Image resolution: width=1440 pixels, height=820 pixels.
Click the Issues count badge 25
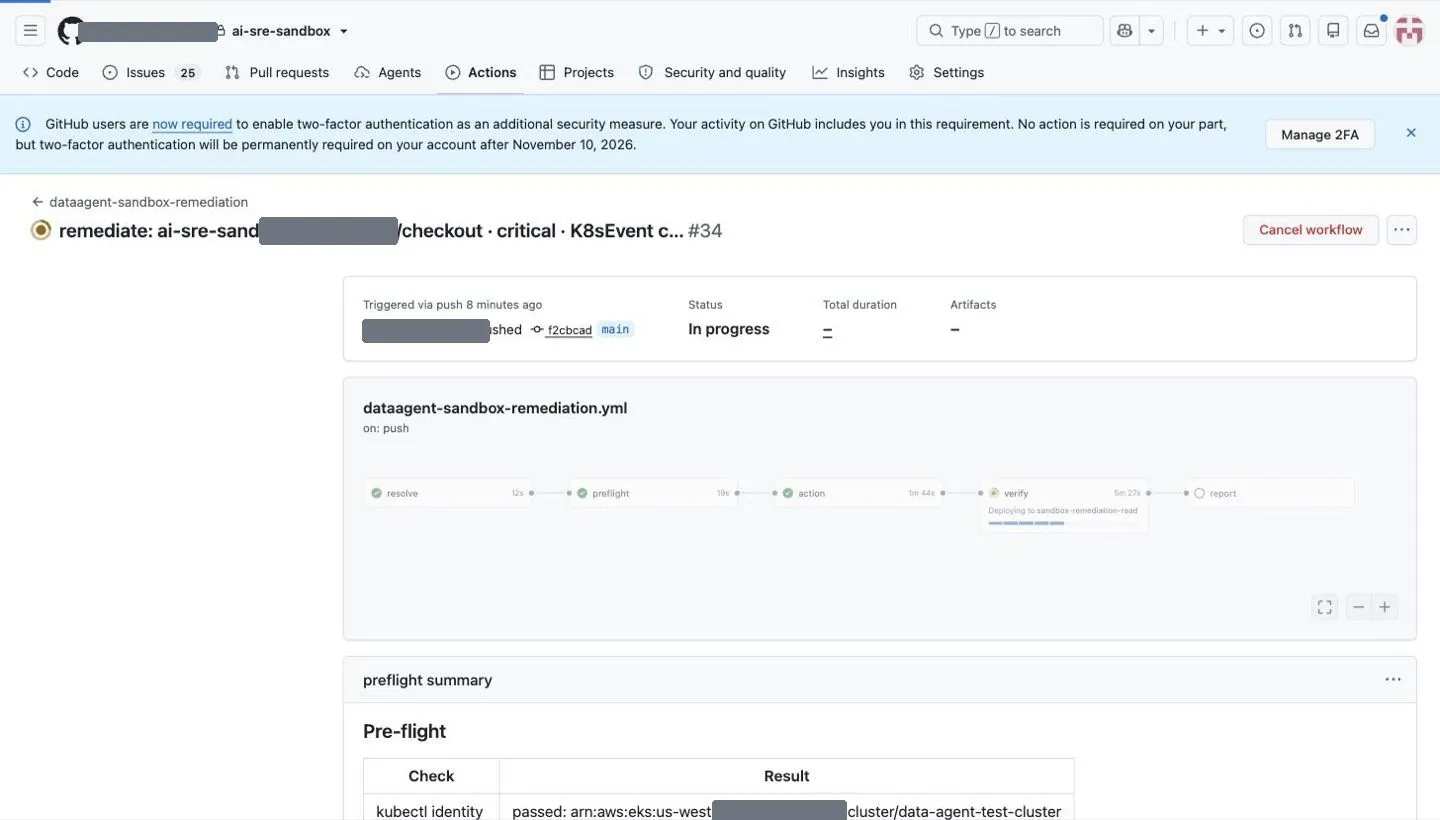coord(187,72)
